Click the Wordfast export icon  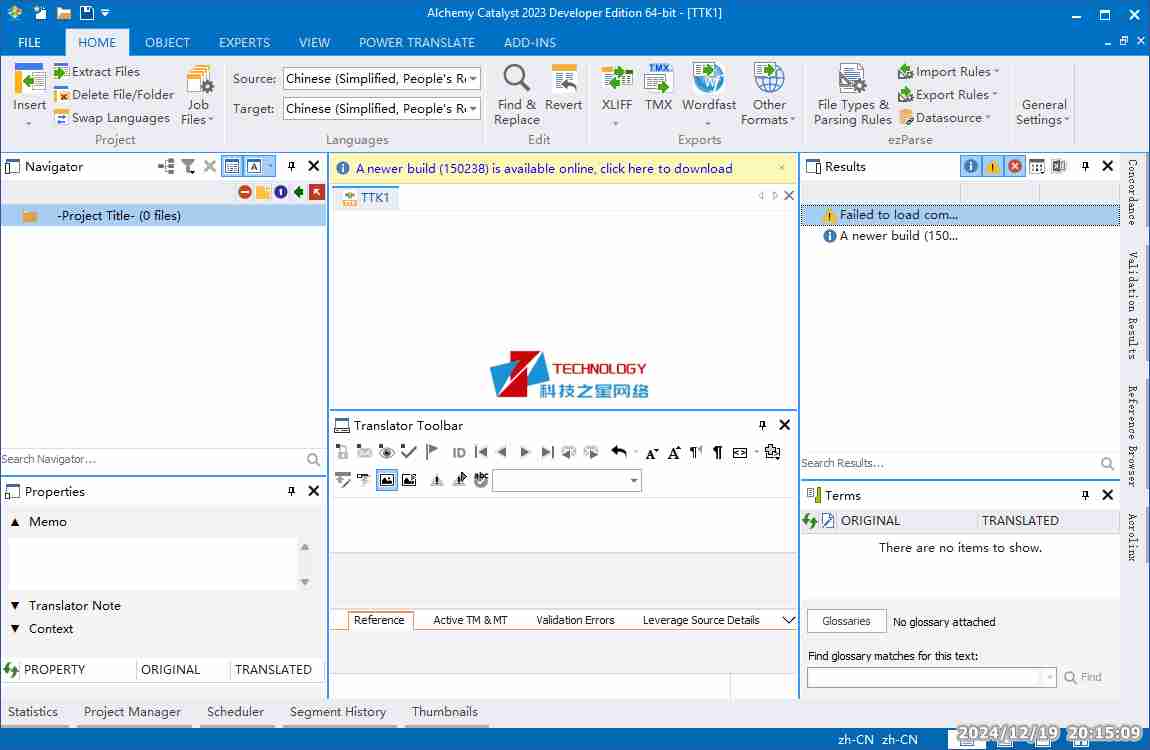(708, 79)
